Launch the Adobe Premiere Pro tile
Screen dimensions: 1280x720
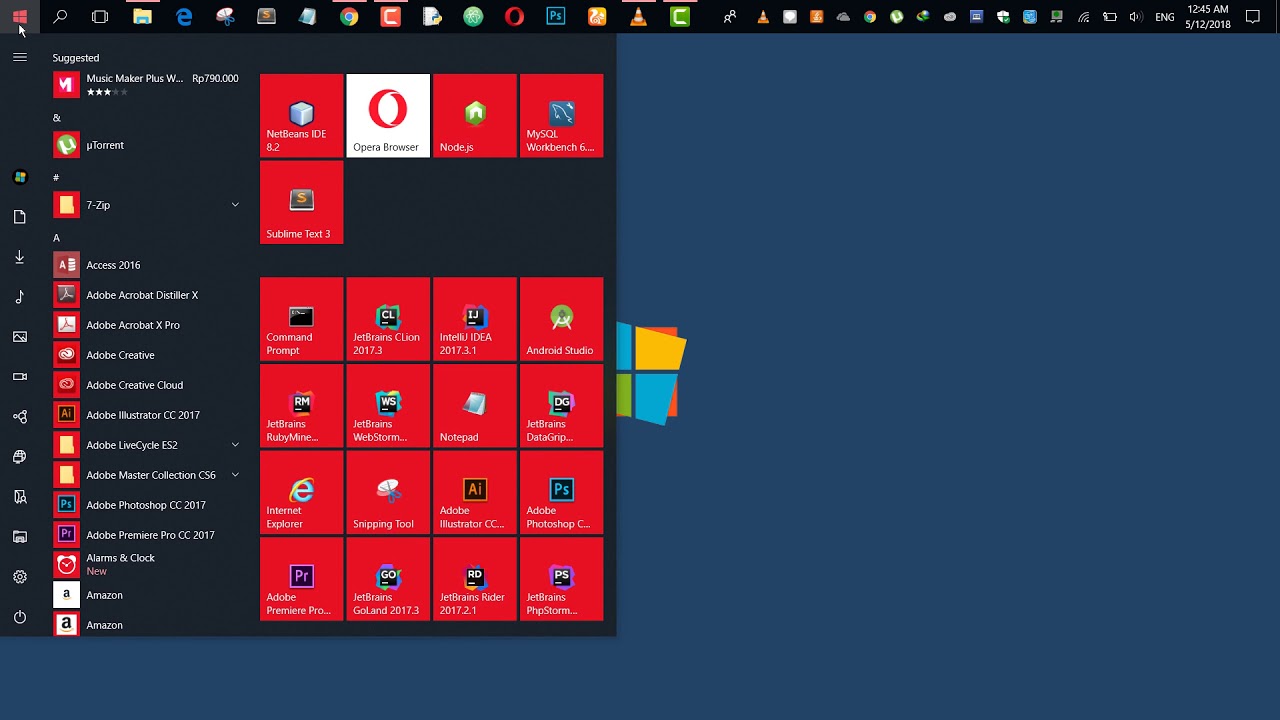(x=301, y=579)
